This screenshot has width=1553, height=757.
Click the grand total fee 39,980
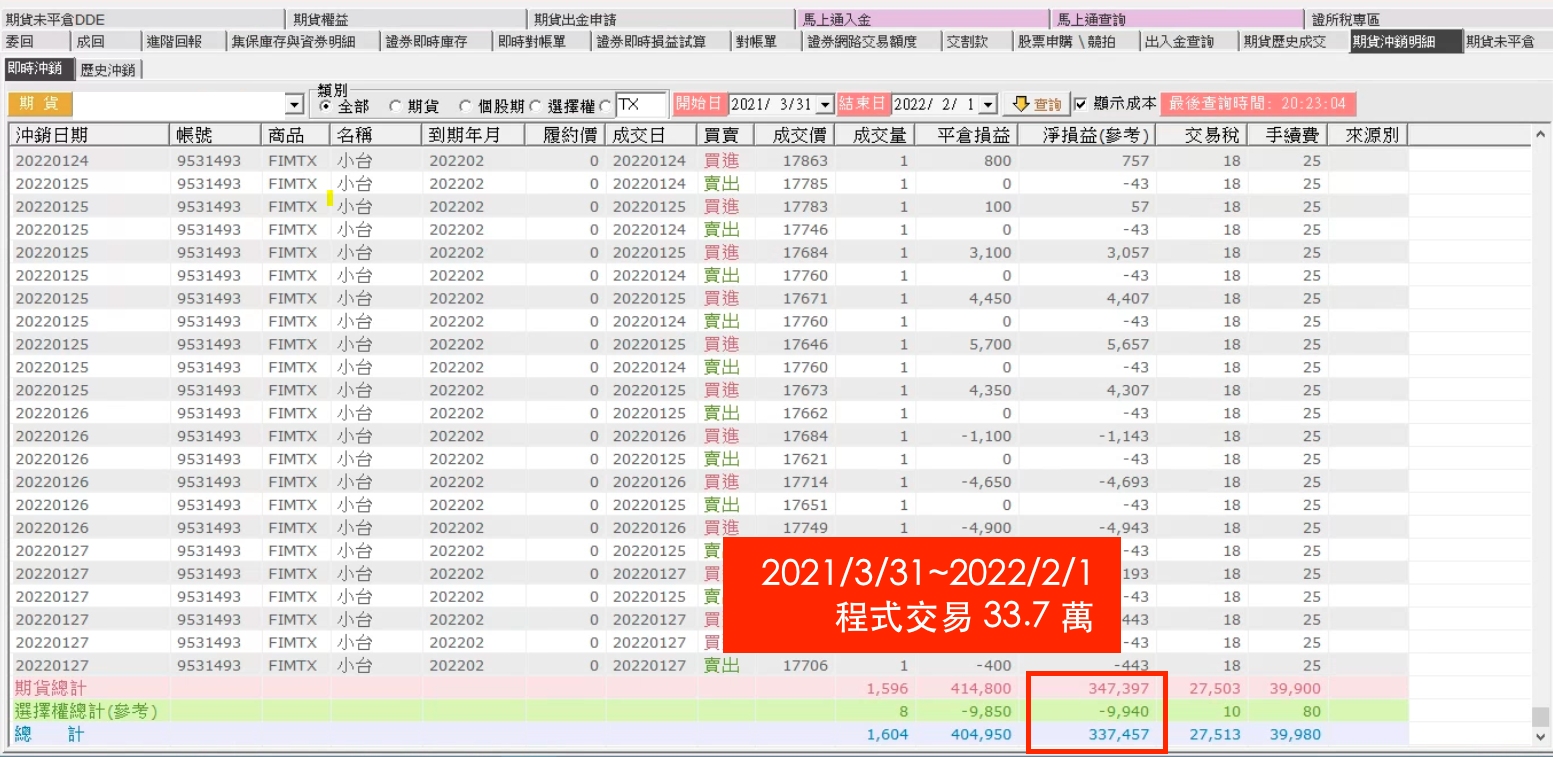tap(1293, 735)
